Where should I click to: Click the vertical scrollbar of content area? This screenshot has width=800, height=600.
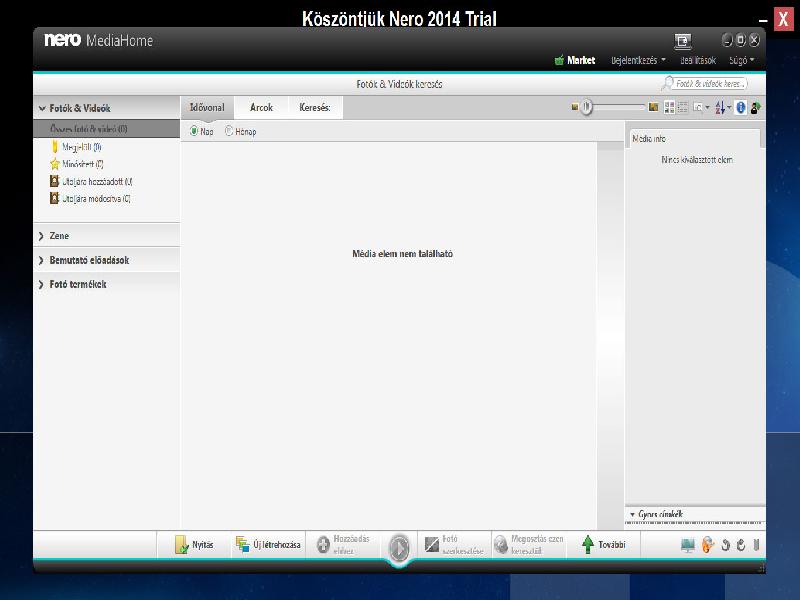(x=610, y=336)
